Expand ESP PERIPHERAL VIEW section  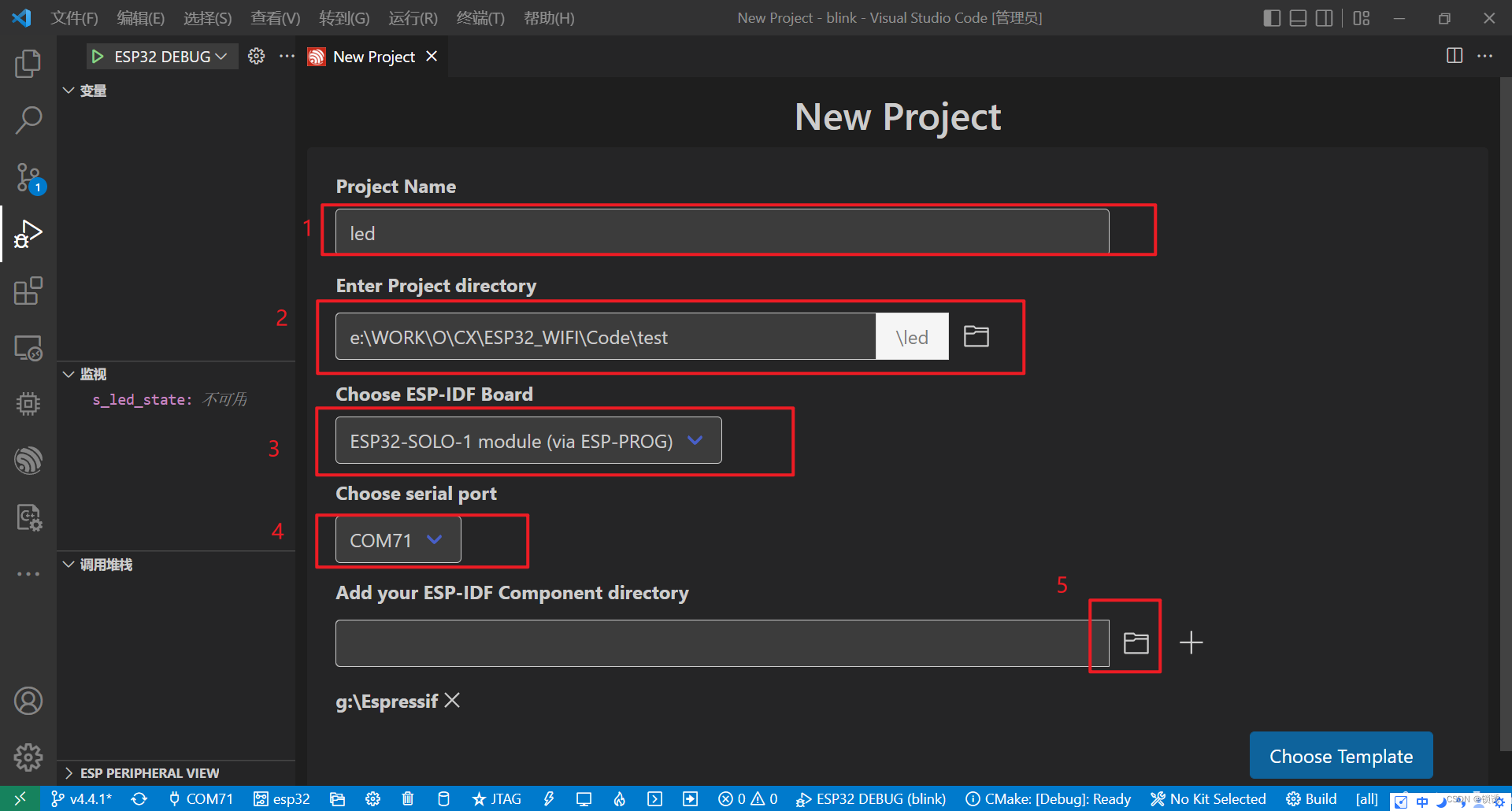click(142, 773)
